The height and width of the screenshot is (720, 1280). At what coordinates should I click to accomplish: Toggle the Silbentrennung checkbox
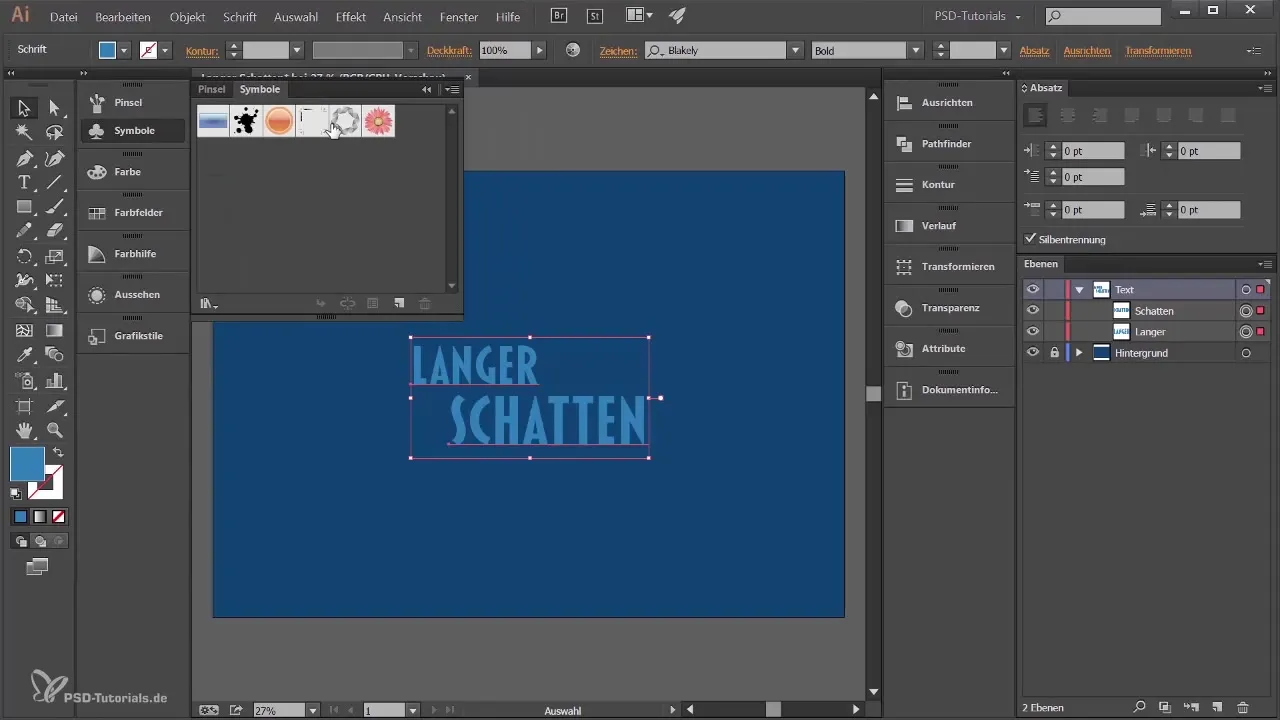(x=1031, y=239)
